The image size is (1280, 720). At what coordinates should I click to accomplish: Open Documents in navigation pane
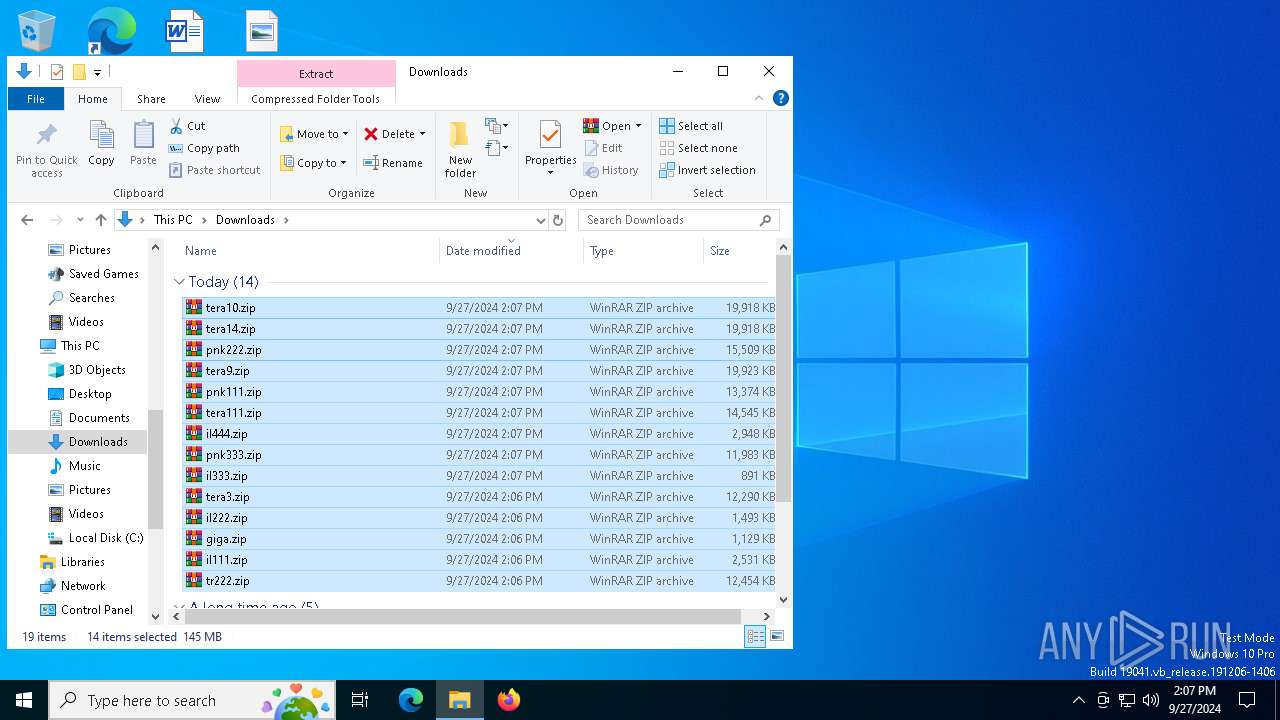(89, 418)
